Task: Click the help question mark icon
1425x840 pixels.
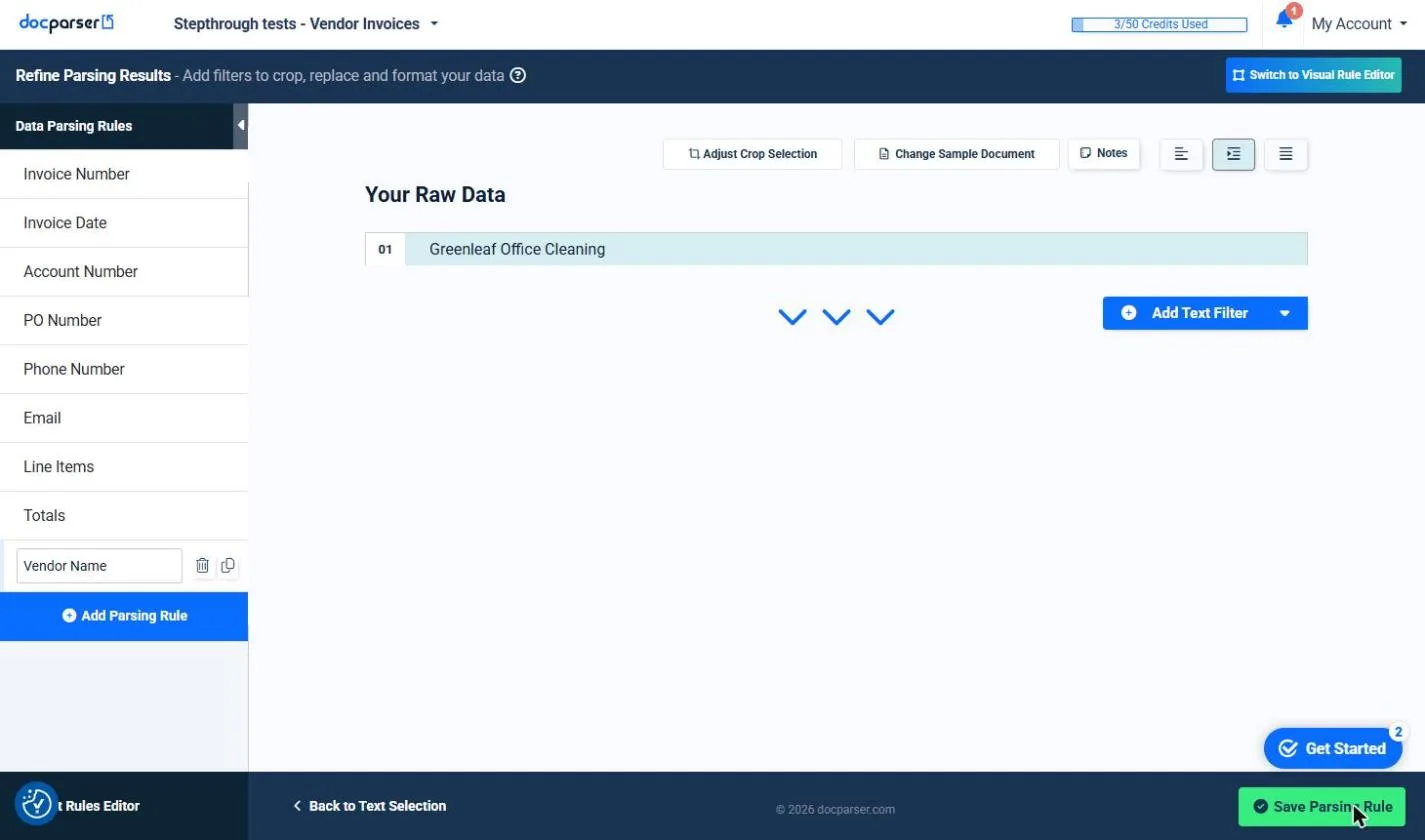Action: pos(518,75)
